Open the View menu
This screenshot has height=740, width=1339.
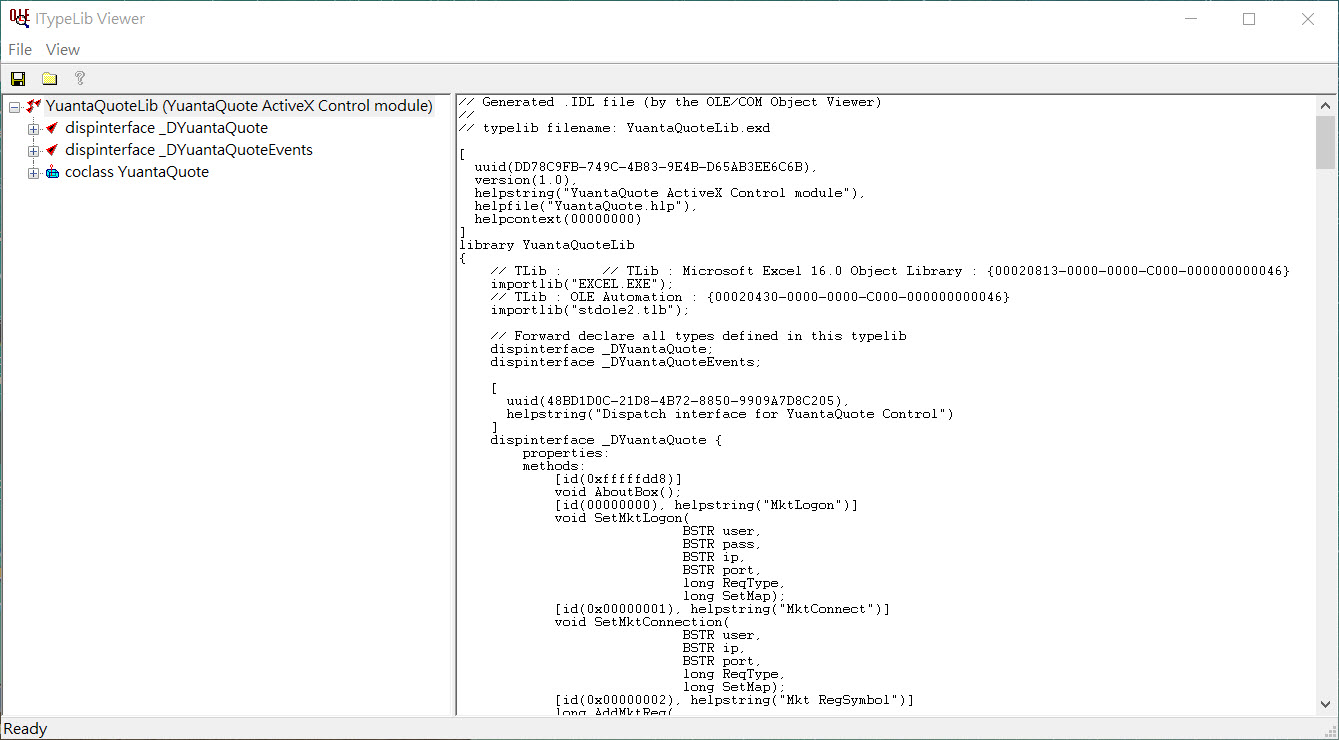click(63, 49)
